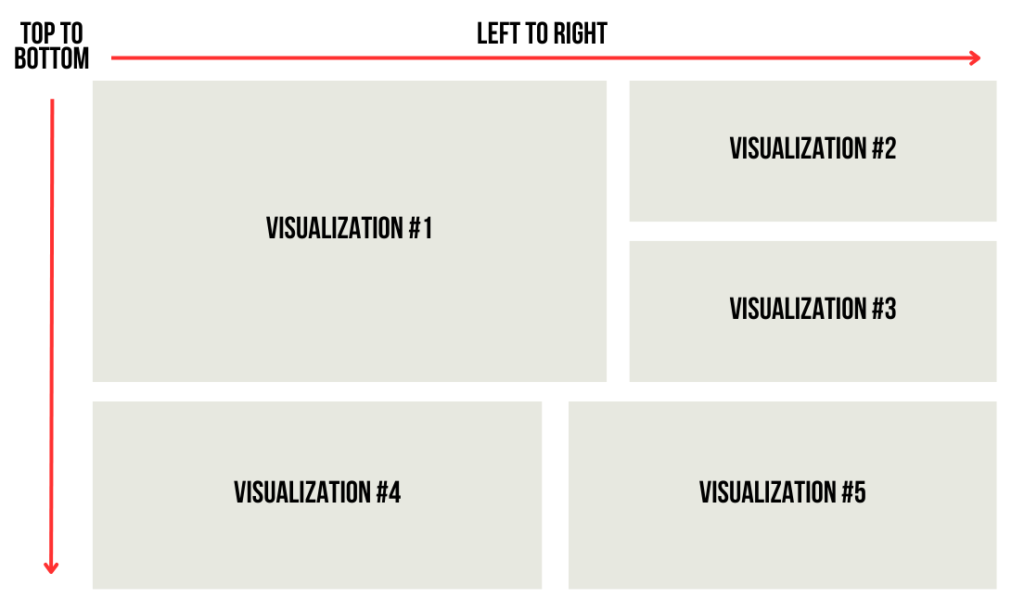1024x611 pixels.
Task: Select the Visualization #4 panel
Action: [317, 495]
